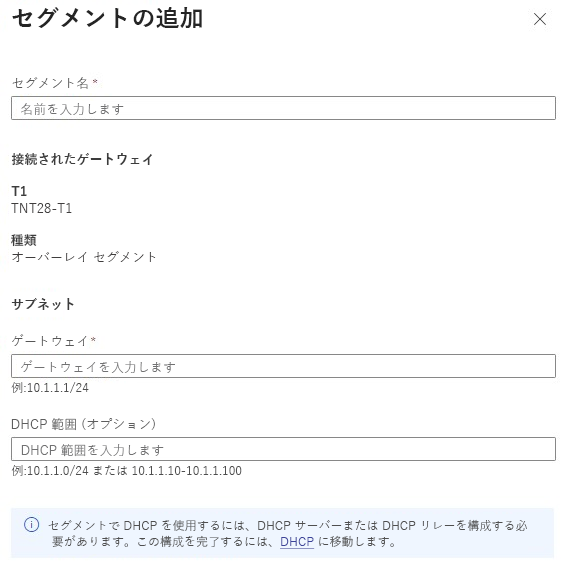The width and height of the screenshot is (564, 568).
Task: Select the TNT28-T1 gateway value
Action: click(x=42, y=208)
